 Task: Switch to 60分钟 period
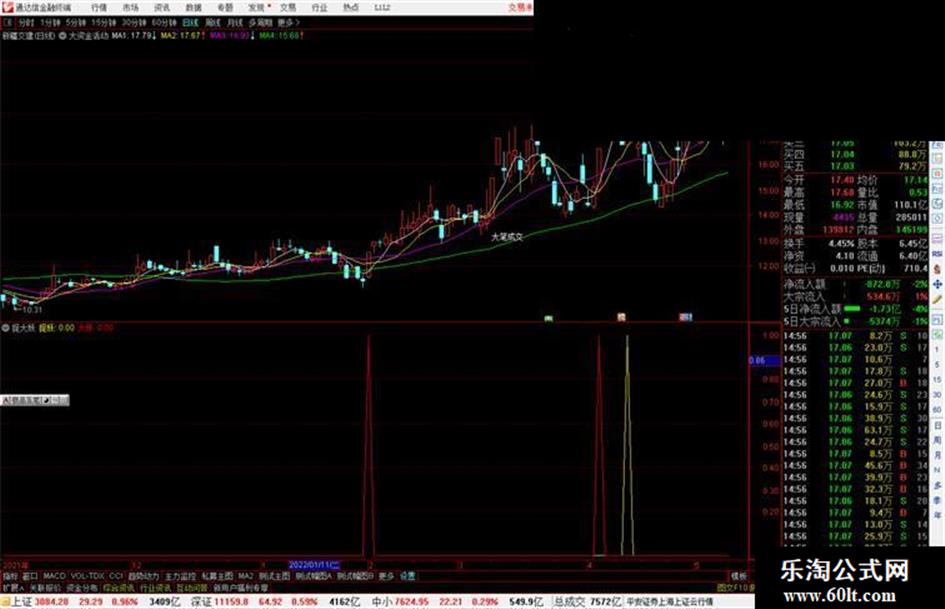pyautogui.click(x=164, y=22)
